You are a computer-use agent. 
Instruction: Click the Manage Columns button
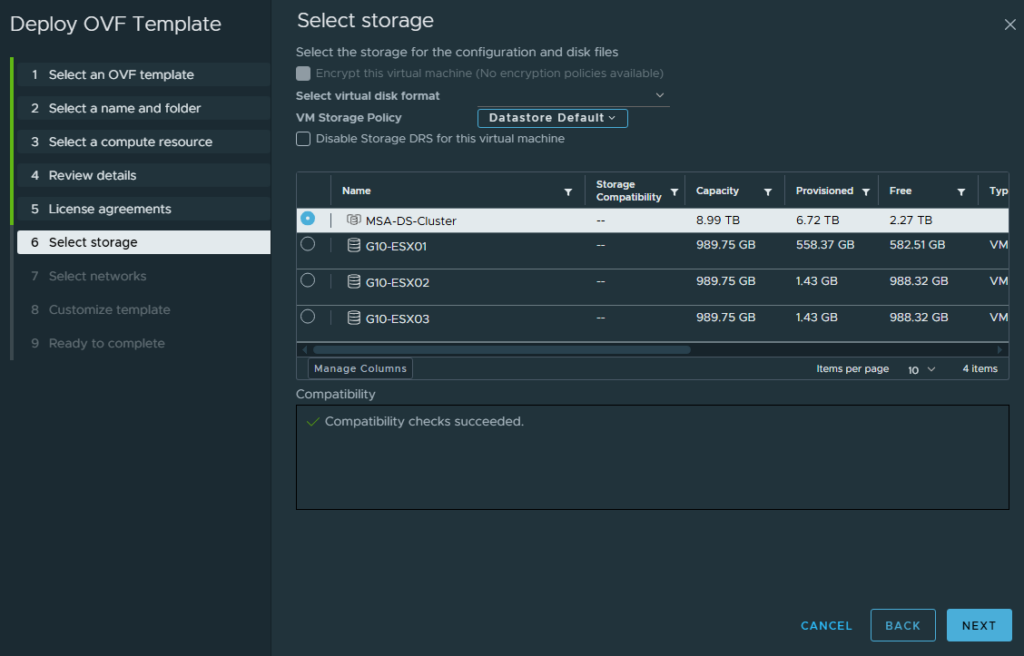pyautogui.click(x=360, y=369)
